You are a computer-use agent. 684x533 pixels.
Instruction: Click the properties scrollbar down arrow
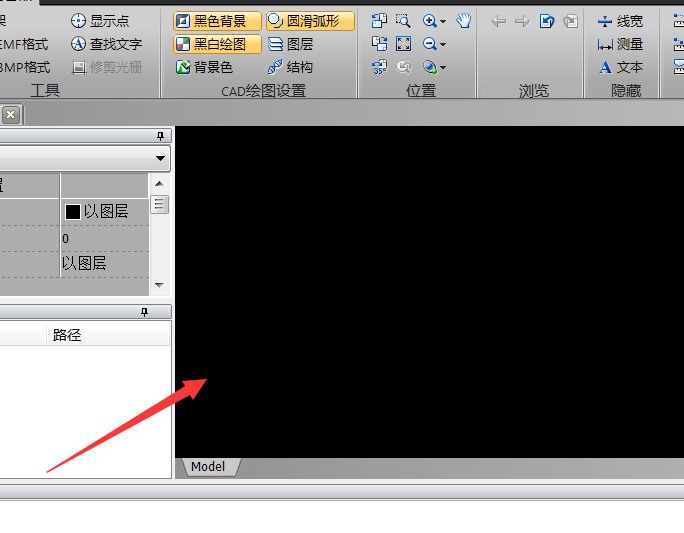[x=159, y=285]
